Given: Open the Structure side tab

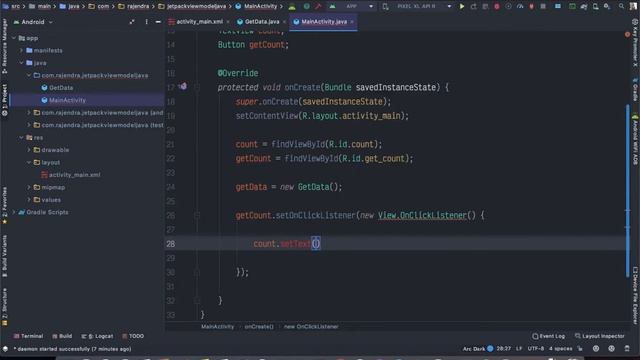Looking at the screenshot, I should tap(4, 307).
